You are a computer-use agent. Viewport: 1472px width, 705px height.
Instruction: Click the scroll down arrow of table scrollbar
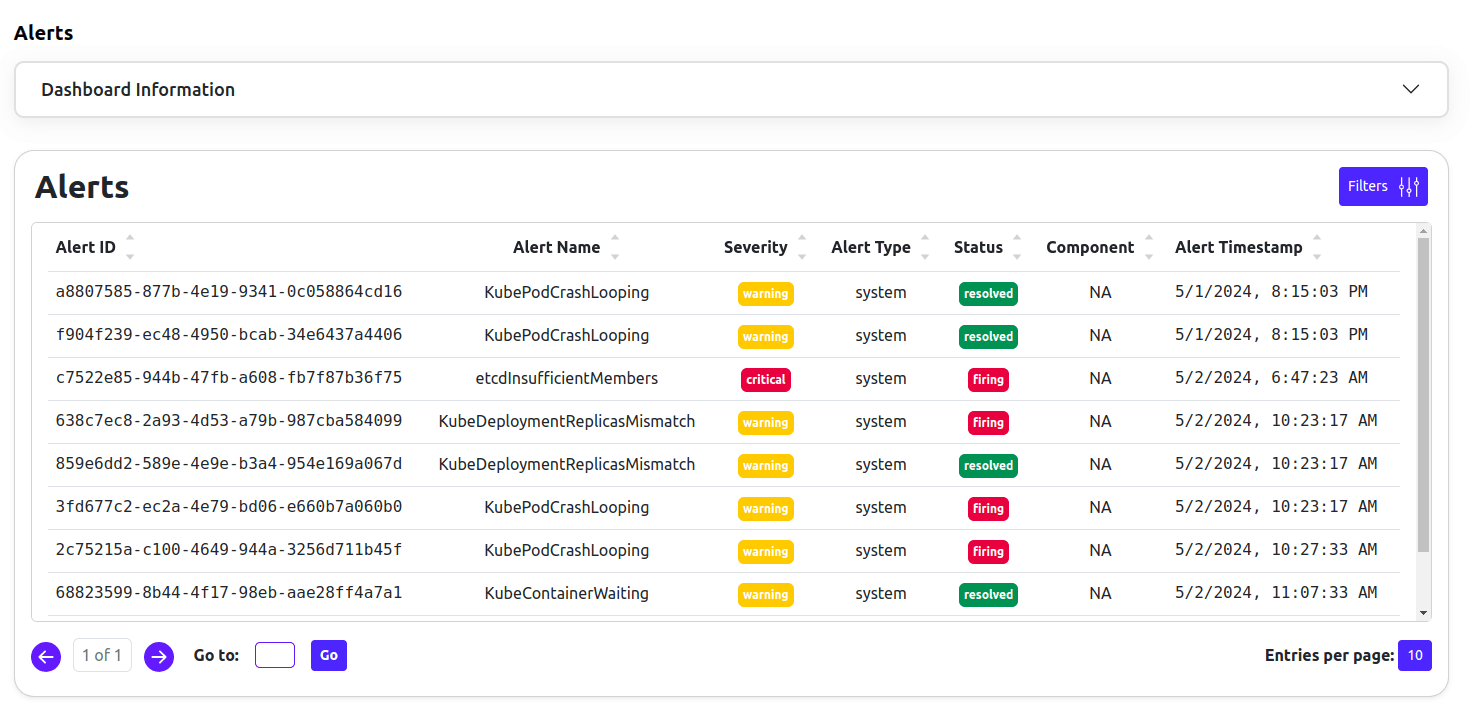1424,613
